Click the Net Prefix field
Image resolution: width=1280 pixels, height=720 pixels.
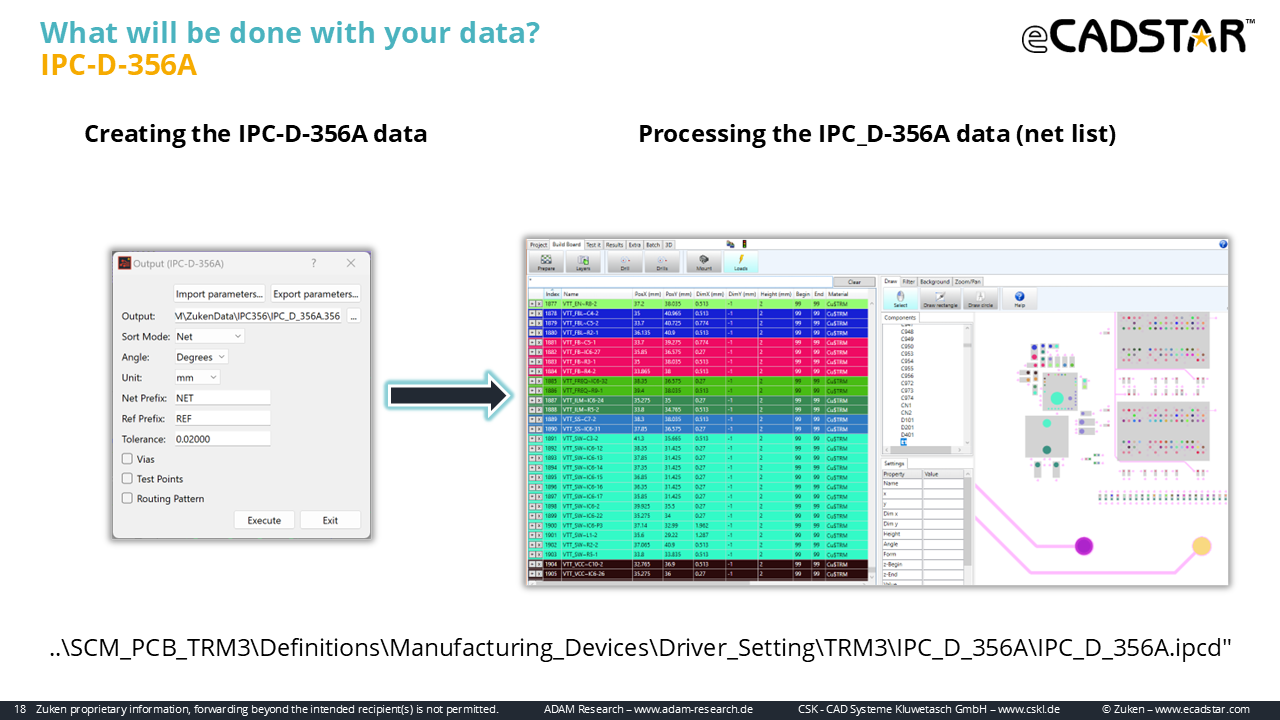point(222,398)
